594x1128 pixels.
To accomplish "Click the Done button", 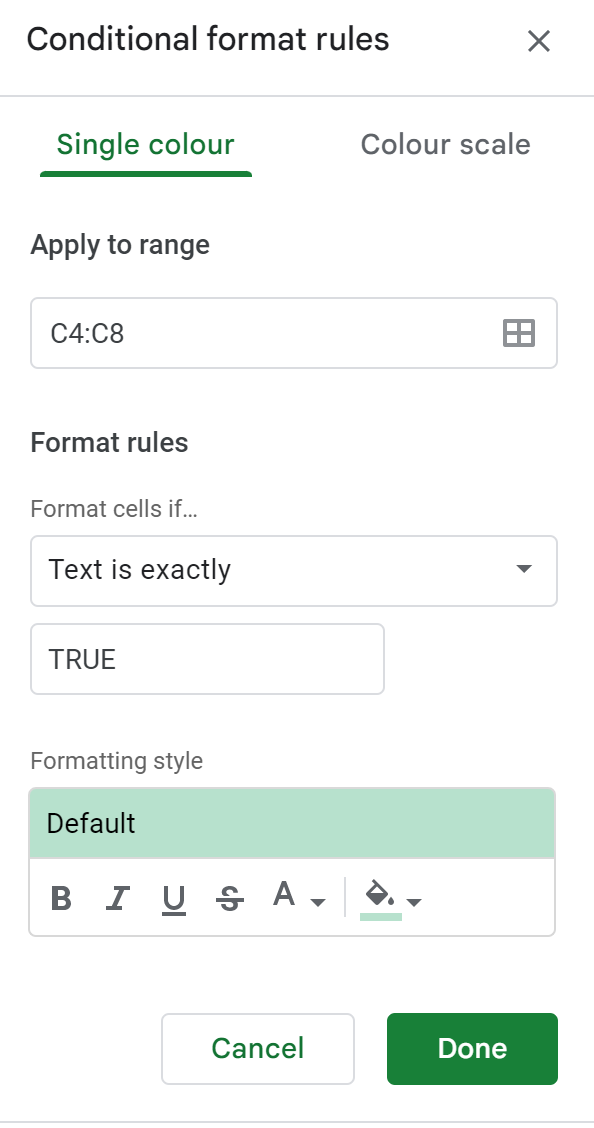I will [x=471, y=1048].
